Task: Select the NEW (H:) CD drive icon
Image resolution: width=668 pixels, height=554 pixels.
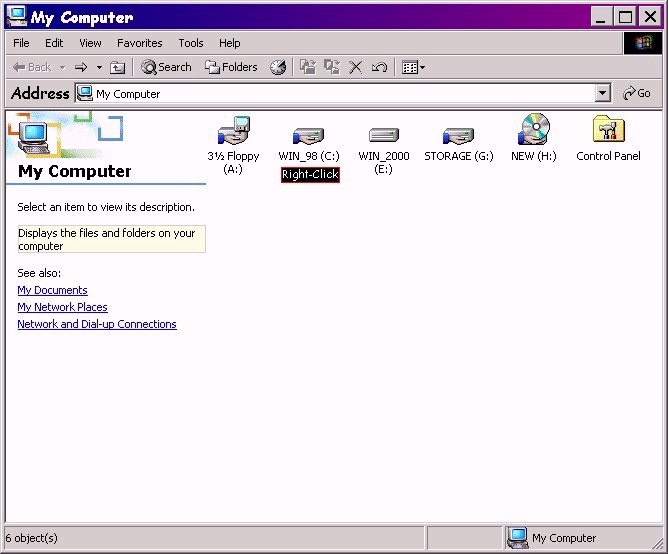Action: coord(533,129)
